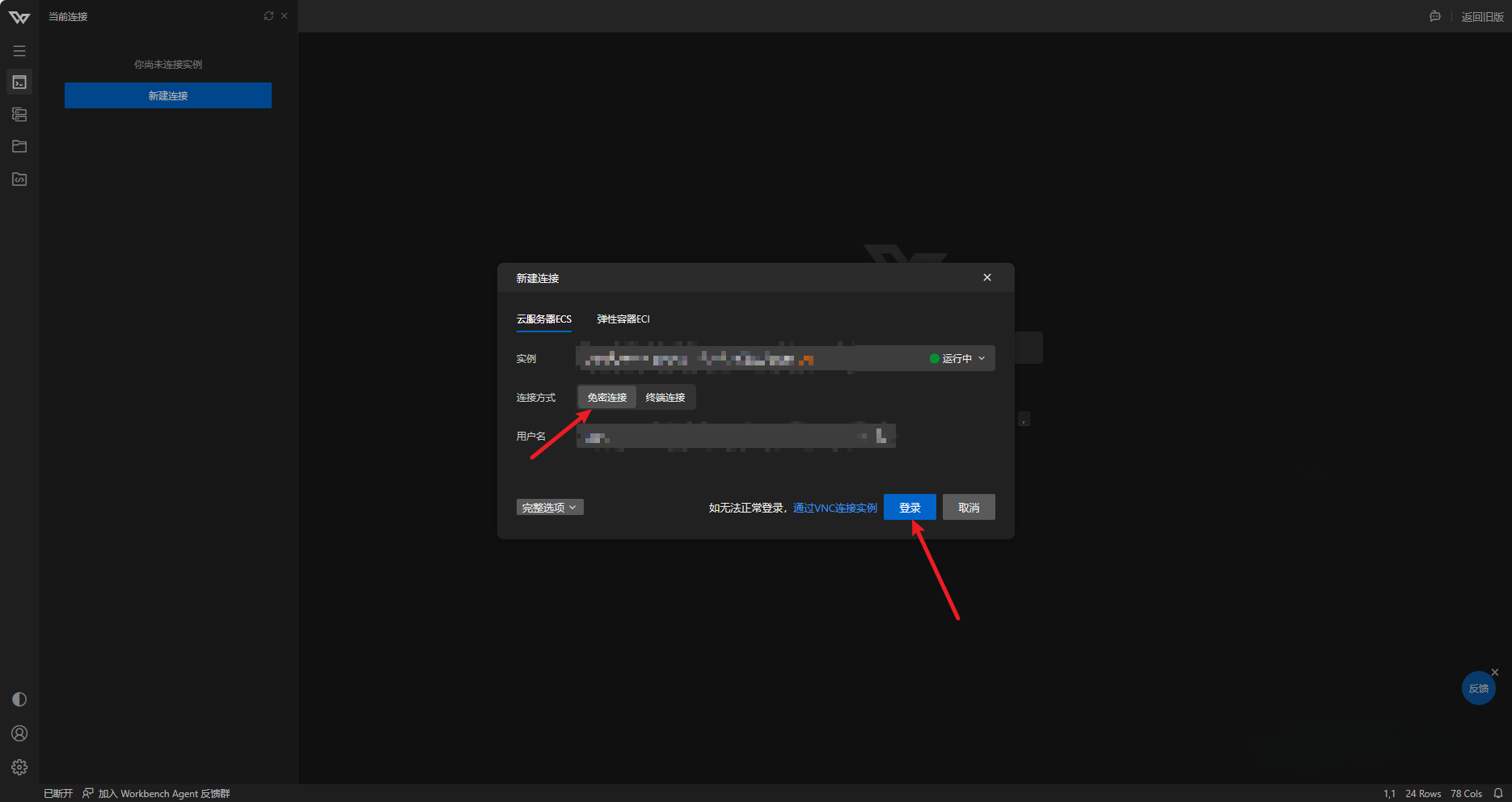
Task: Open the code folder sidebar icon
Action: [19, 179]
